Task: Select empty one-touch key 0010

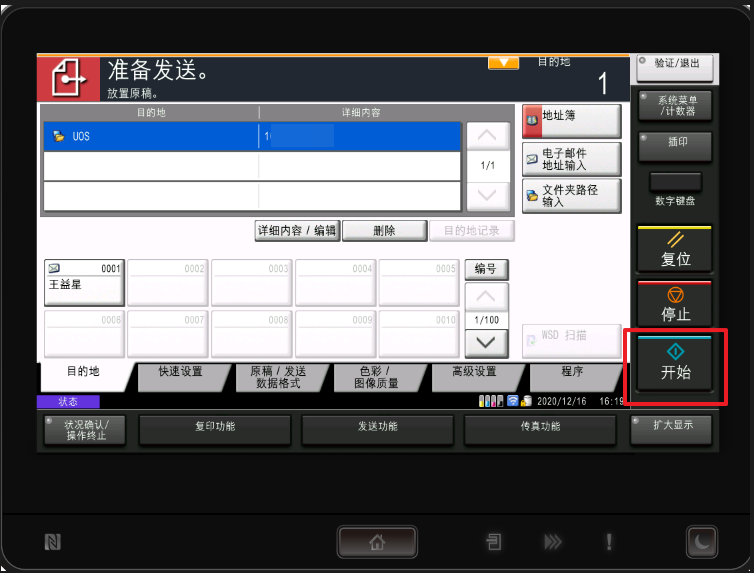Action: (x=419, y=334)
